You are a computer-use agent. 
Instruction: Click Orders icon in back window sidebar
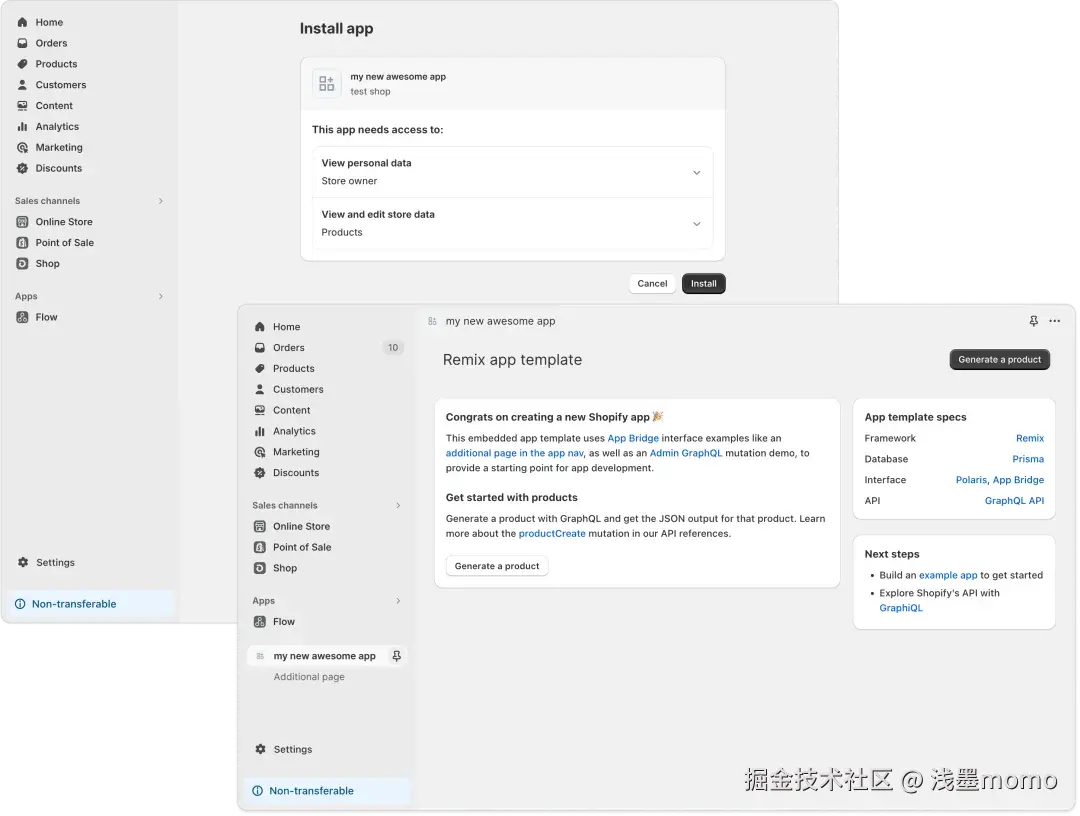click(22, 43)
